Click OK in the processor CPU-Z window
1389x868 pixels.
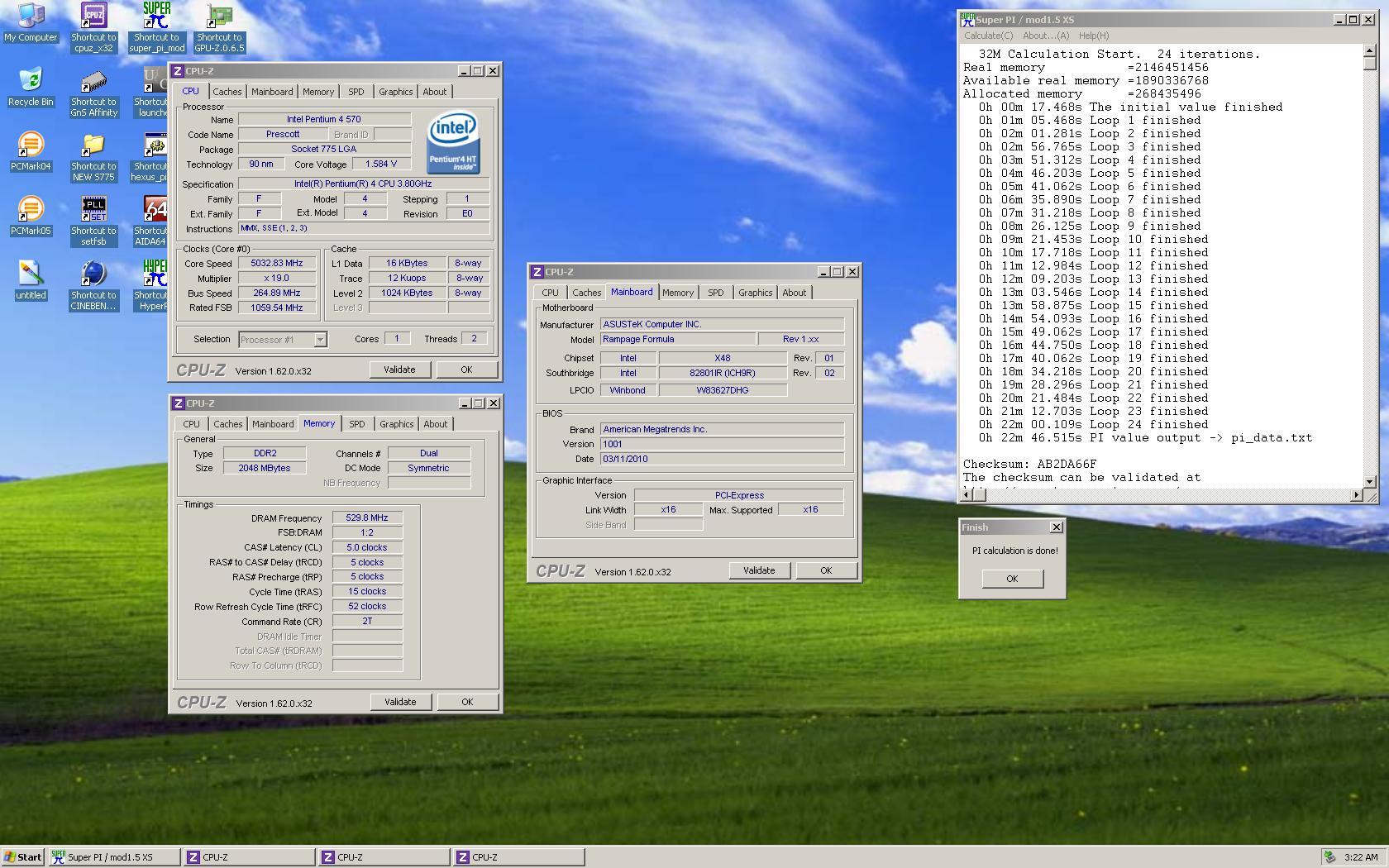tap(466, 370)
